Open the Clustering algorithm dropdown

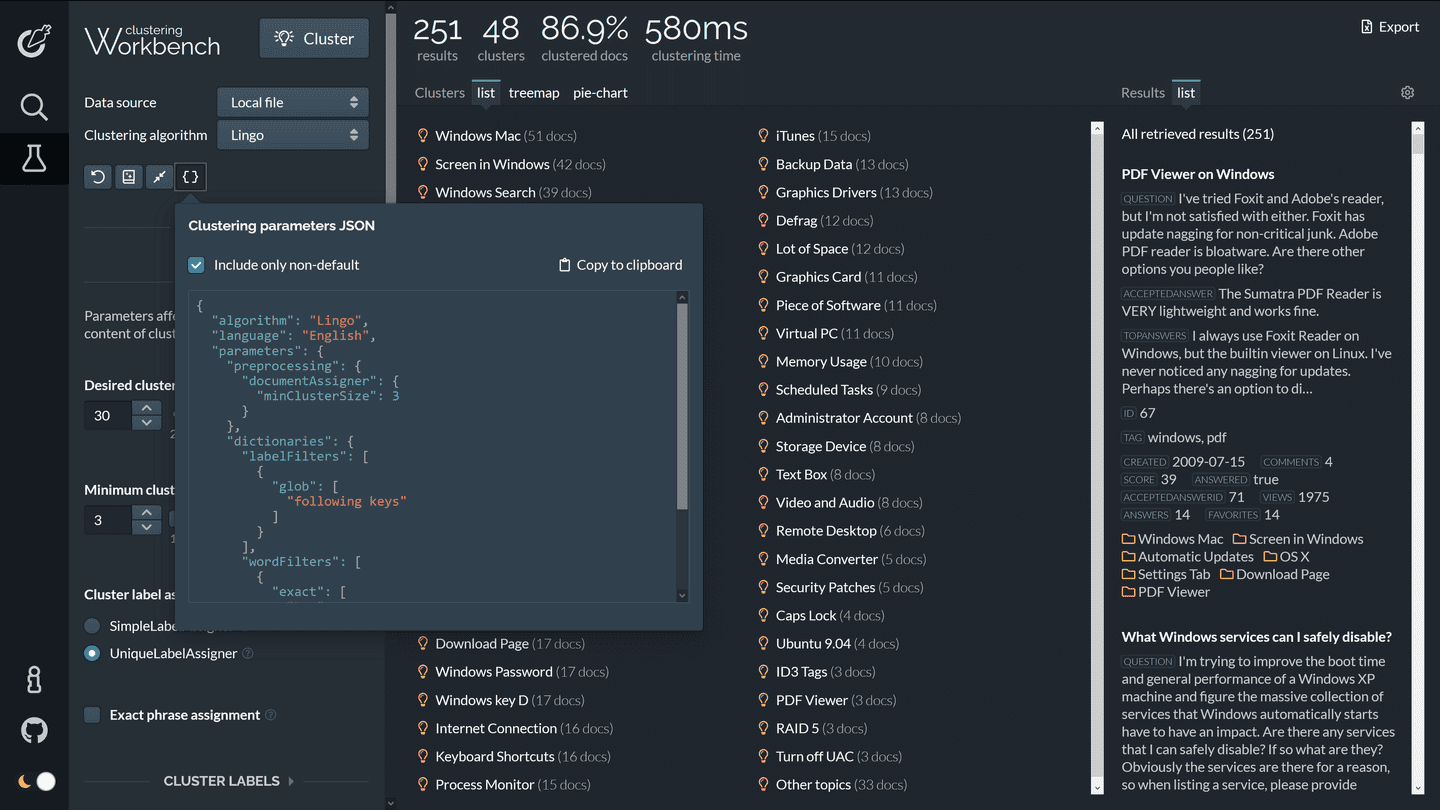(x=292, y=134)
